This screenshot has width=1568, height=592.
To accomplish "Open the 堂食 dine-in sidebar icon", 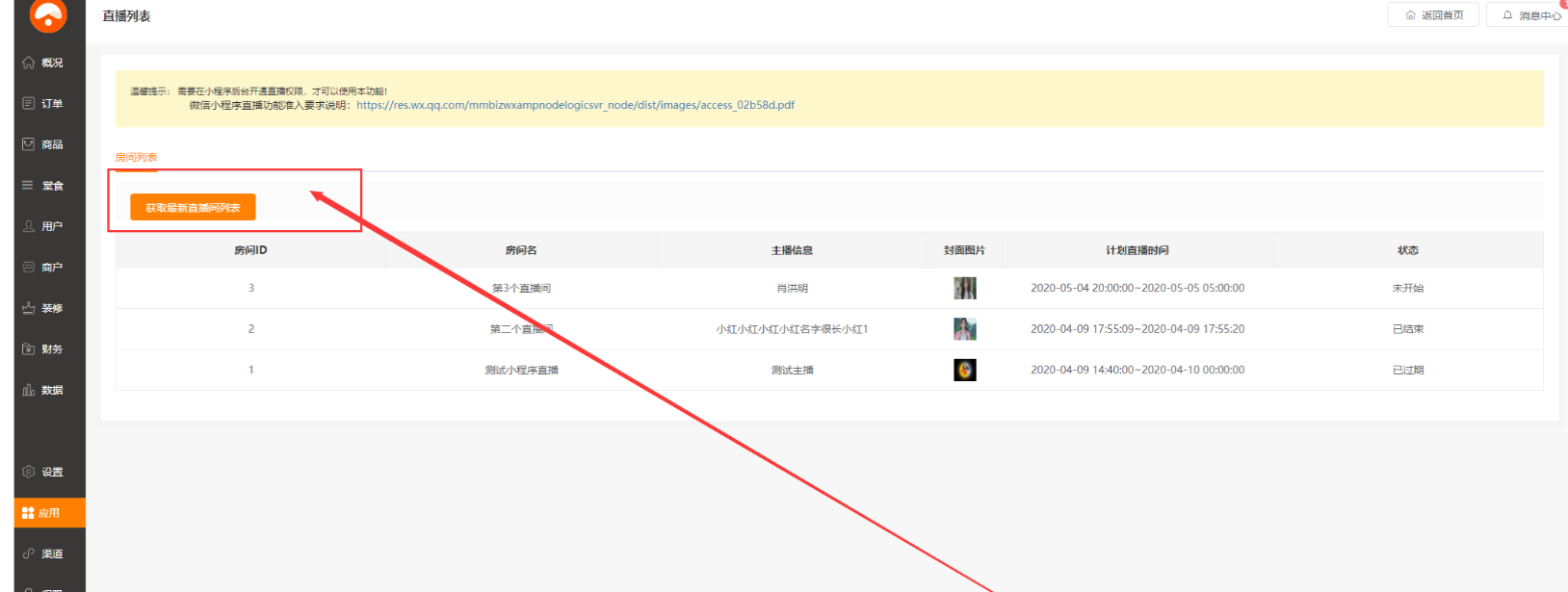I will tap(29, 185).
